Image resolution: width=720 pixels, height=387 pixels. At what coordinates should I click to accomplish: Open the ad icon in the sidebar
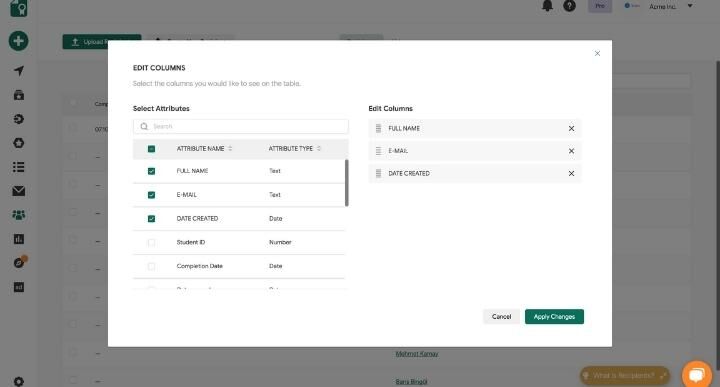point(18,287)
